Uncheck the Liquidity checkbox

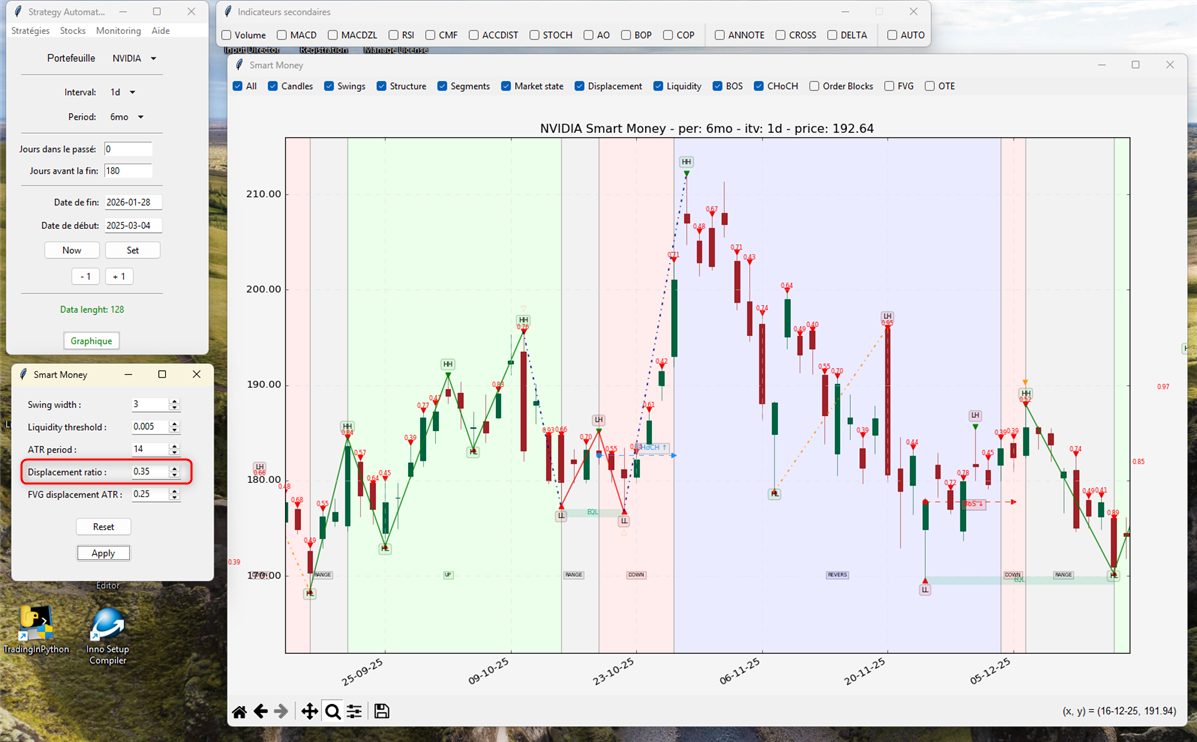coord(658,86)
